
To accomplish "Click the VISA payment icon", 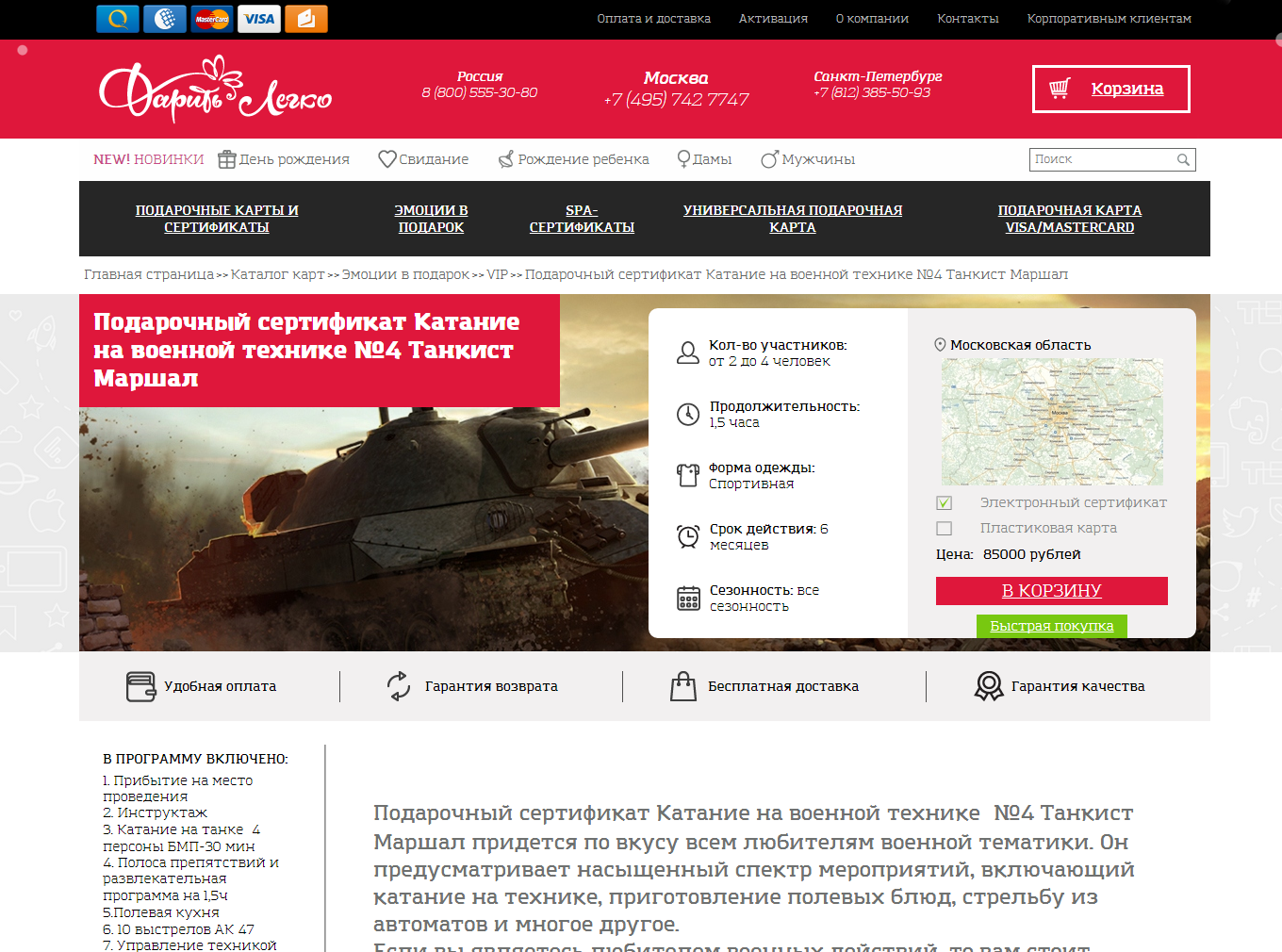I will [x=259, y=19].
